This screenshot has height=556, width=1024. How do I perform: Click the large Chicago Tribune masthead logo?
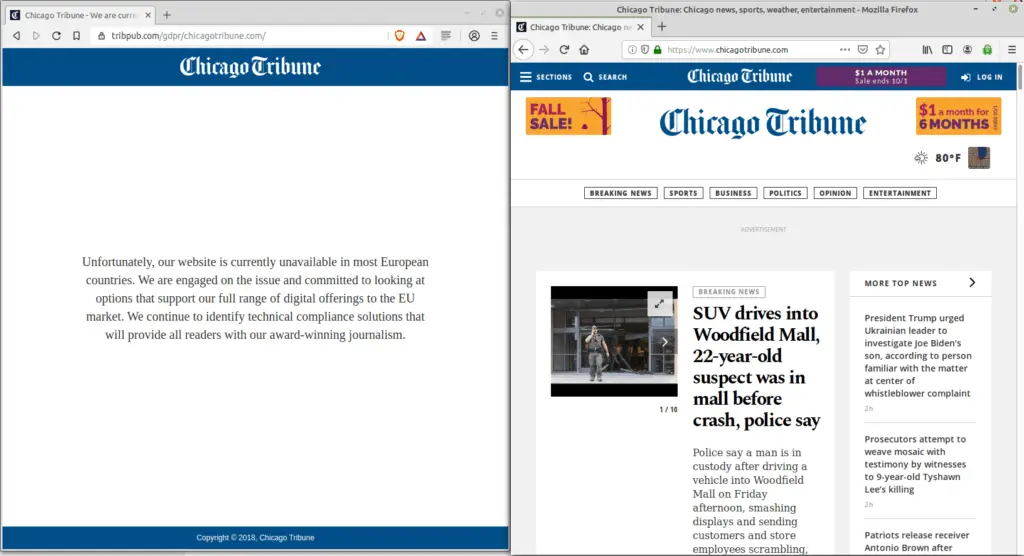coord(763,123)
